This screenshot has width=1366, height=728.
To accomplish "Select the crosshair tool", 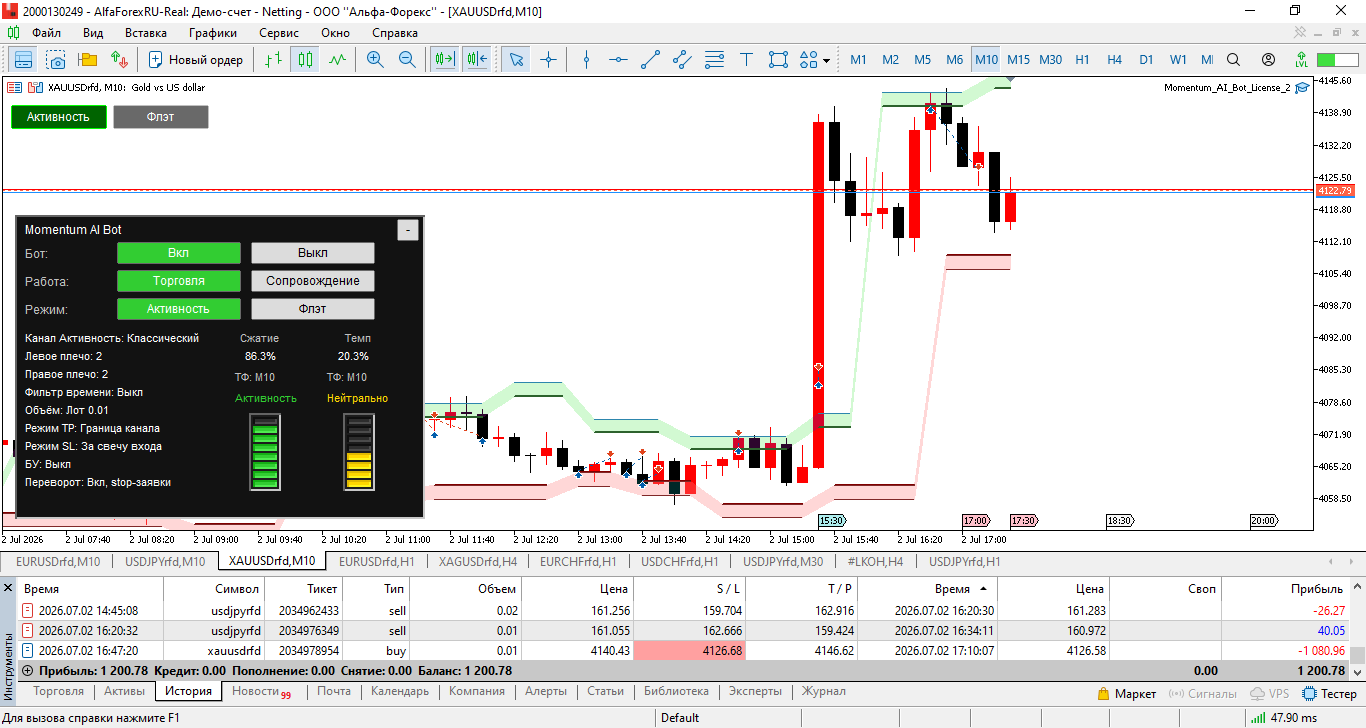I will tap(548, 60).
